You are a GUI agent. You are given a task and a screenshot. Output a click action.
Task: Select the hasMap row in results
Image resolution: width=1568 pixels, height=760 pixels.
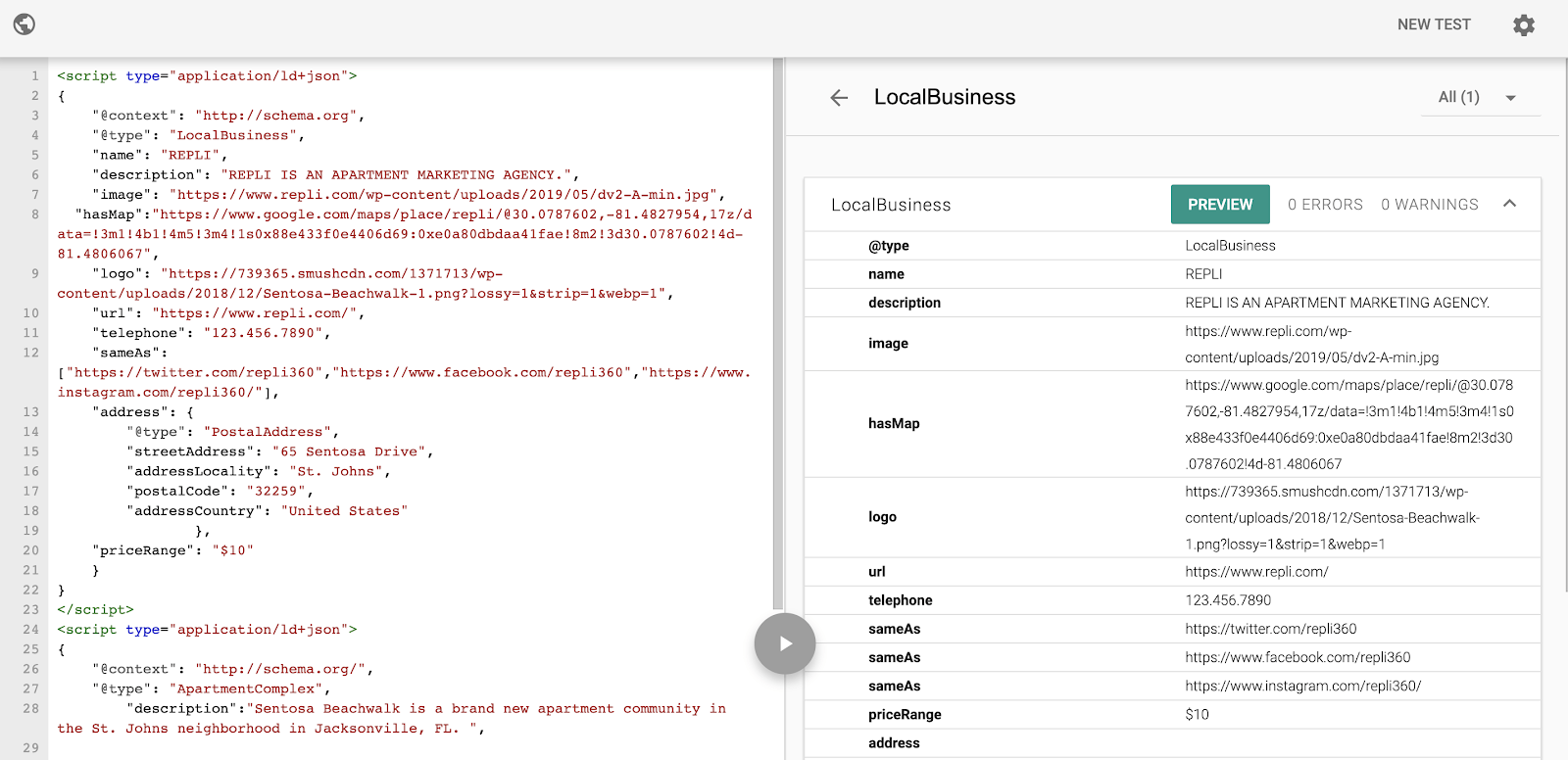point(894,424)
